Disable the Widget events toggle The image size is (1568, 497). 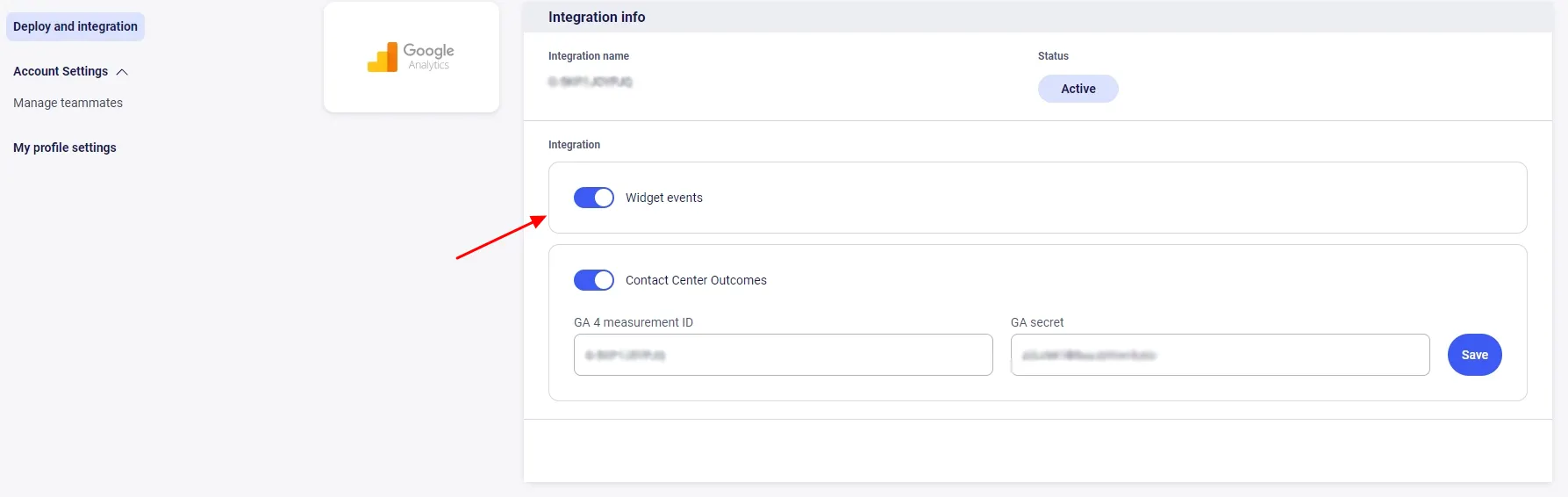coord(593,198)
